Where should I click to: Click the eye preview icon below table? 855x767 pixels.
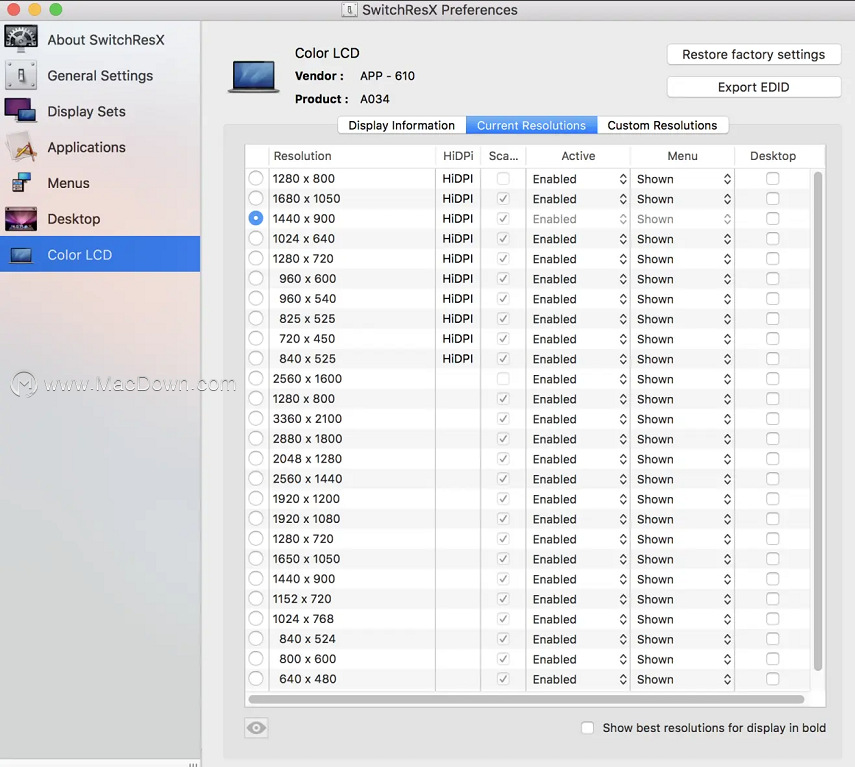point(256,728)
